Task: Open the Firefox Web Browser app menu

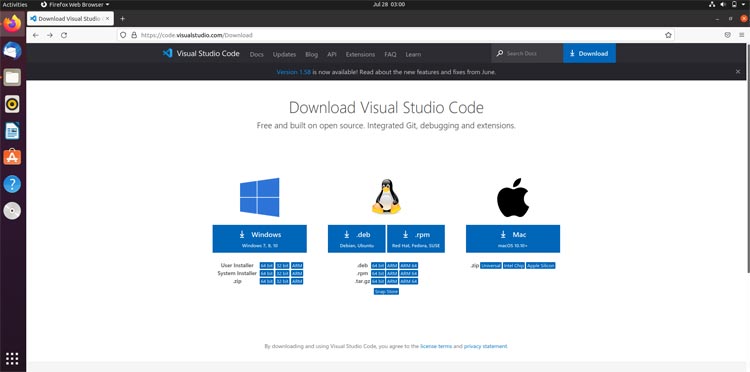Action: click(75, 4)
